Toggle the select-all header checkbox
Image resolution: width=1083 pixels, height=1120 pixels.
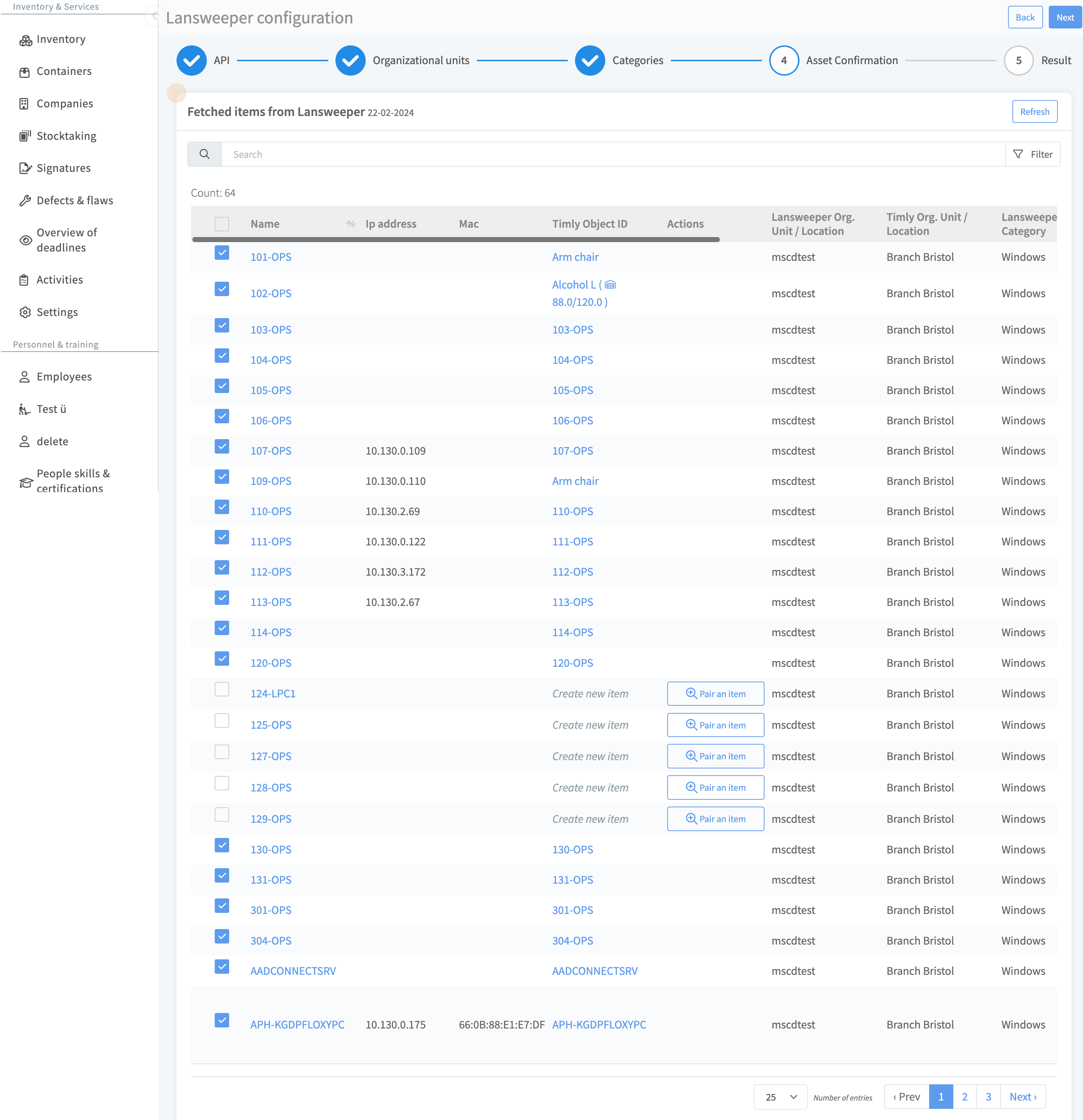(222, 223)
